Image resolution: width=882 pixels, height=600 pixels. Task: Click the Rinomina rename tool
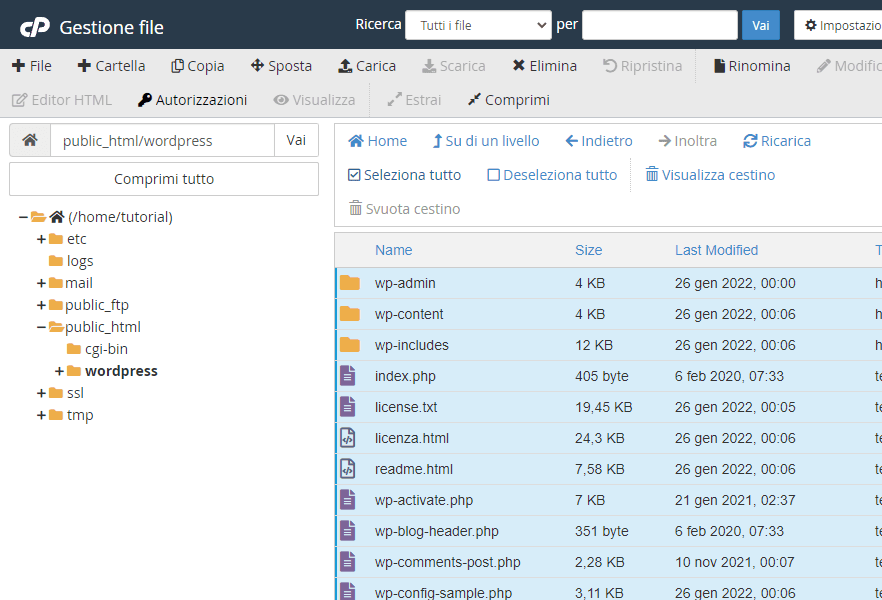(x=752, y=66)
